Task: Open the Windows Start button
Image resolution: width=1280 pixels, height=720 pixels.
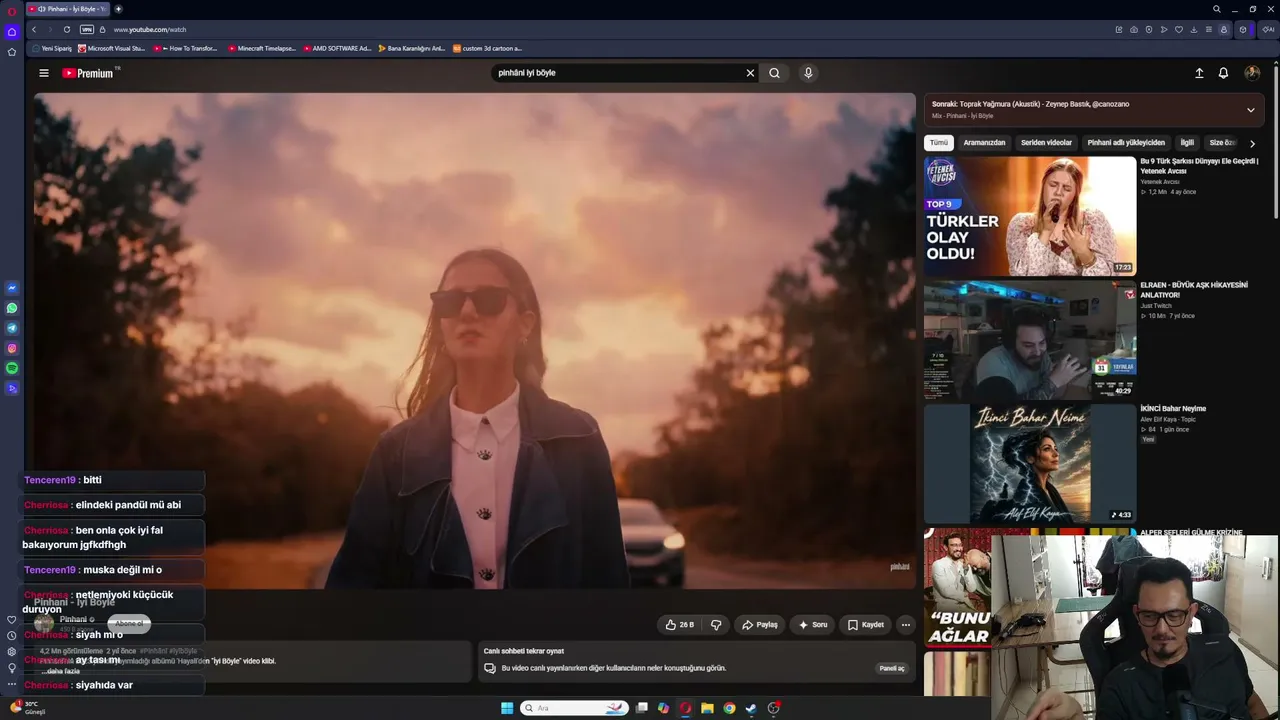Action: [x=507, y=708]
